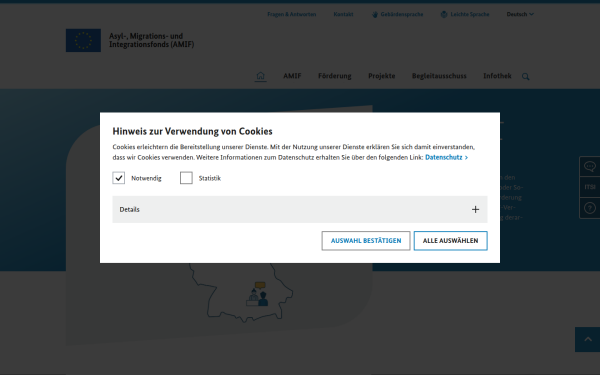Click the Leichte Sprache icon
Screen dimensions: 600x375
[444, 15]
